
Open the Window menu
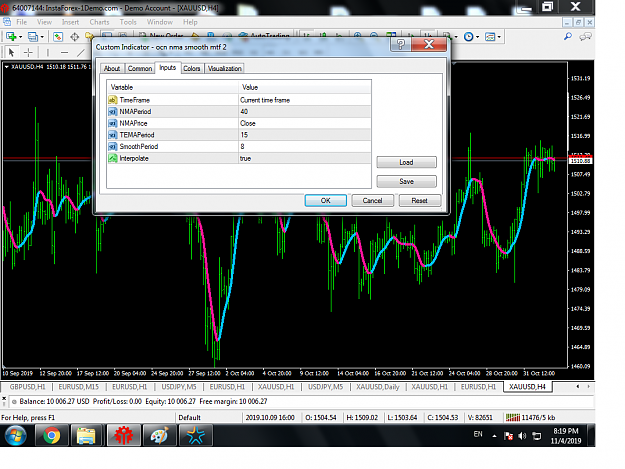point(159,22)
